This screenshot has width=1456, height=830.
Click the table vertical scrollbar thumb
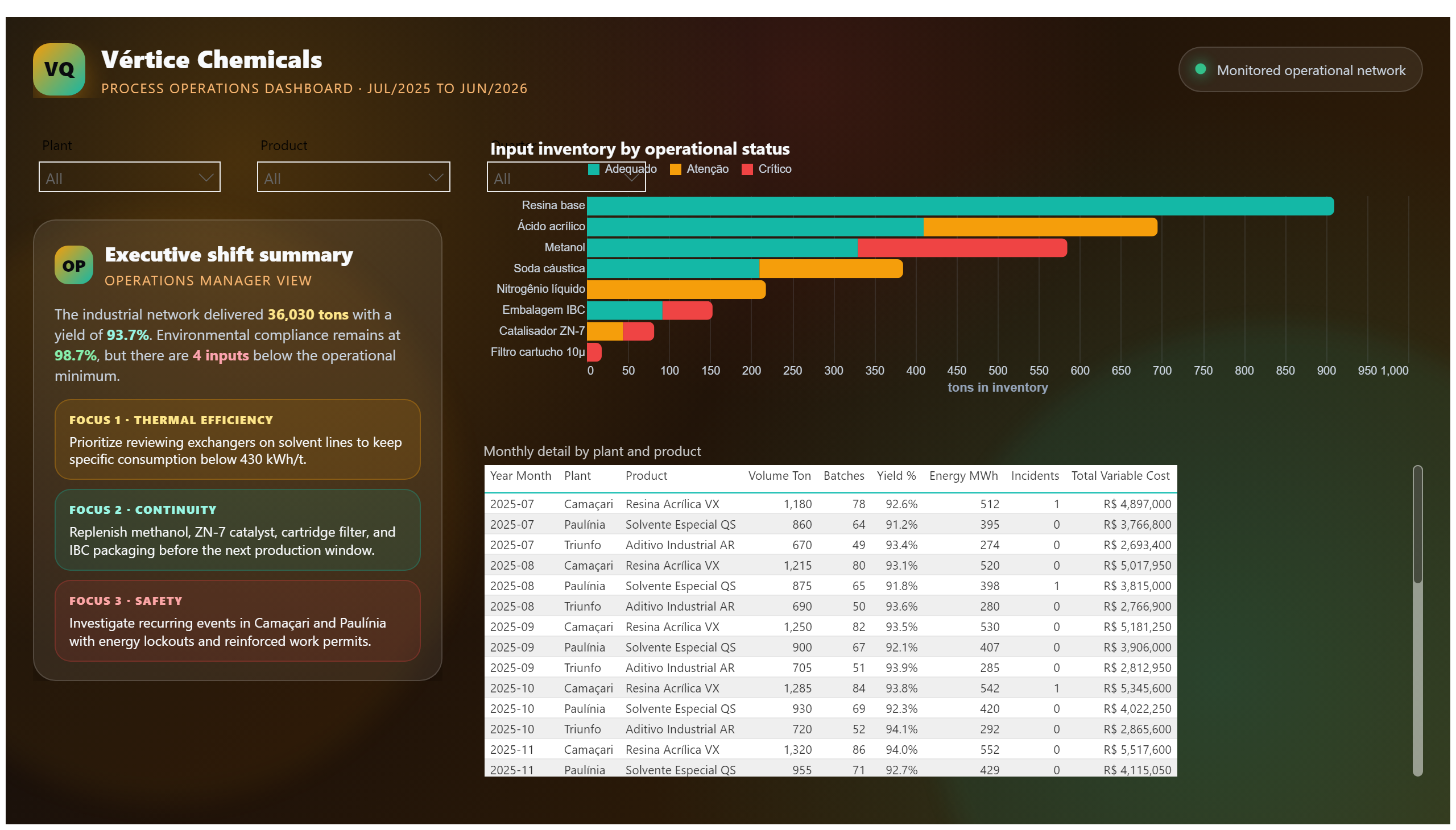(1417, 525)
